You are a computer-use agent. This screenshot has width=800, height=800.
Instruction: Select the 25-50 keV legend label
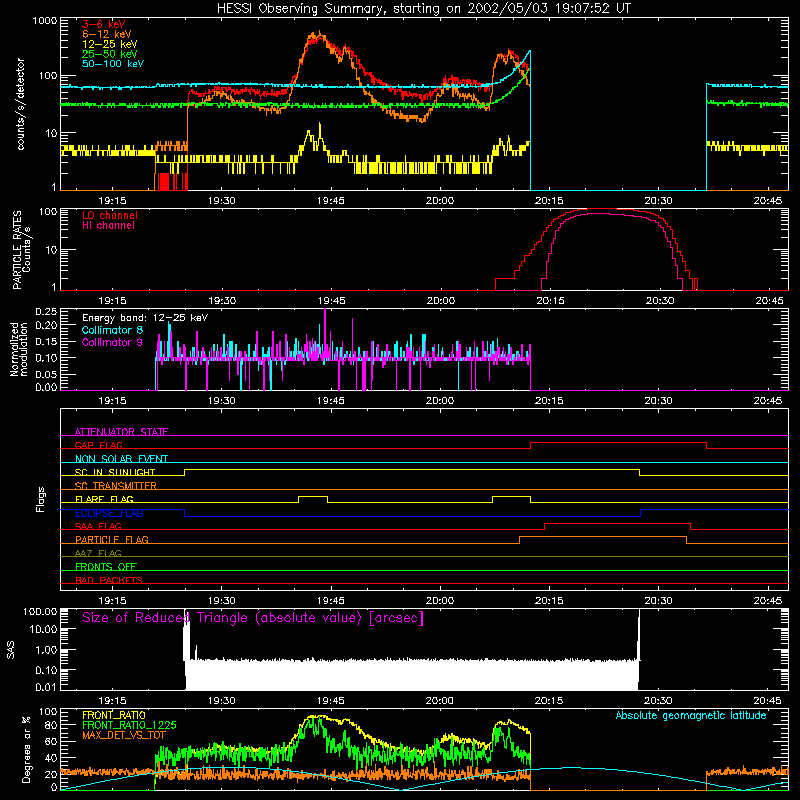[110, 54]
